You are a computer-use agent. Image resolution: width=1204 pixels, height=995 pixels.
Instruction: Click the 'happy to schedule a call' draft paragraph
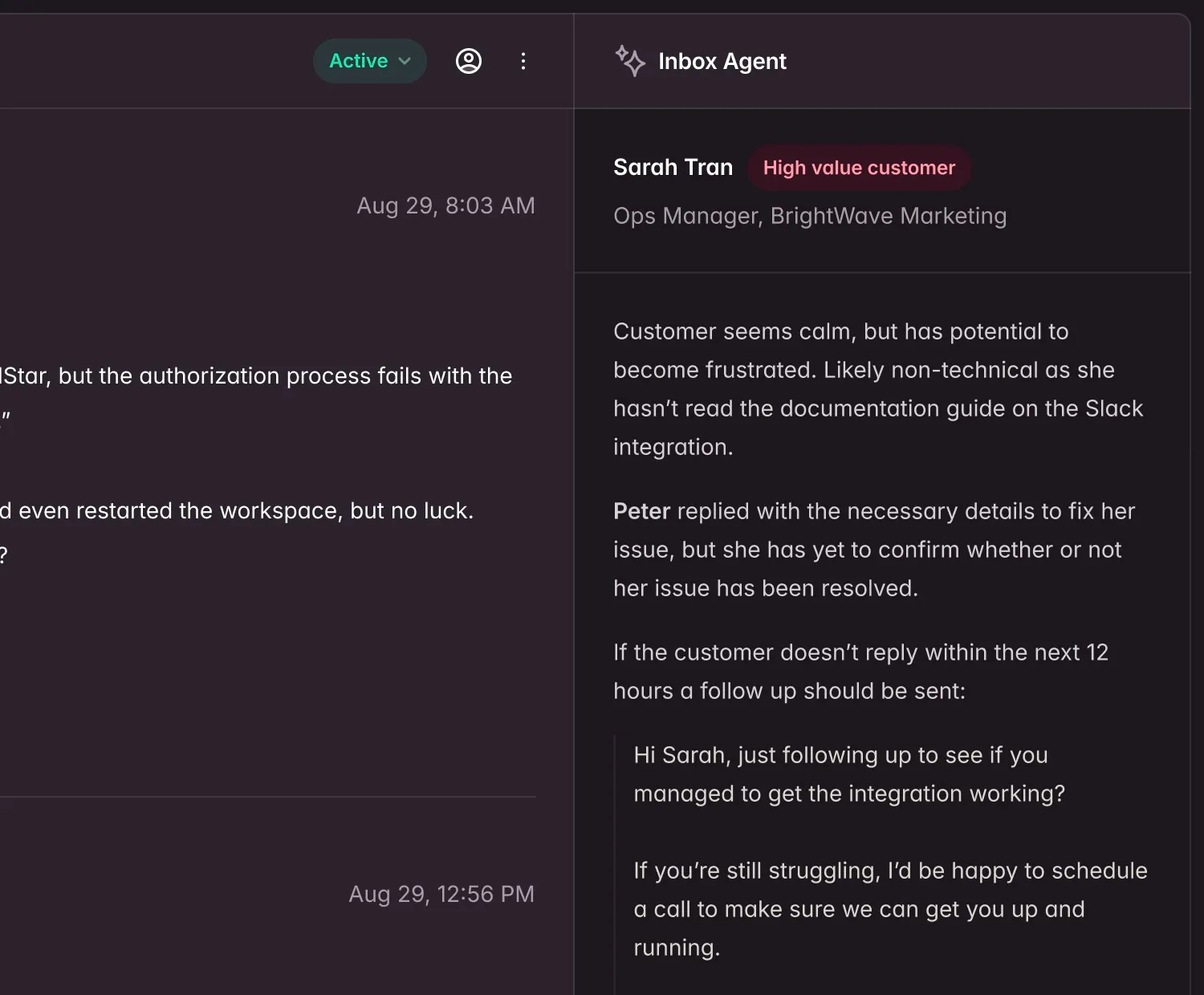pos(890,871)
